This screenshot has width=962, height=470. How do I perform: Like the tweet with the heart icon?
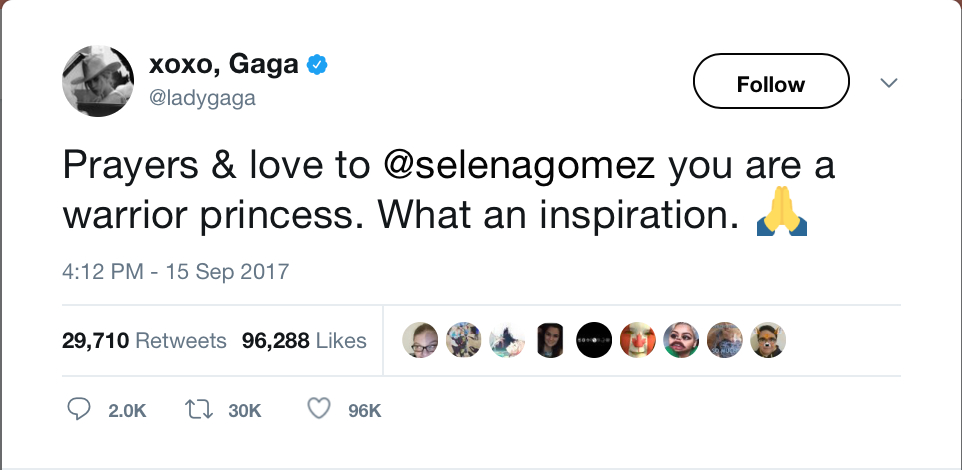click(318, 409)
